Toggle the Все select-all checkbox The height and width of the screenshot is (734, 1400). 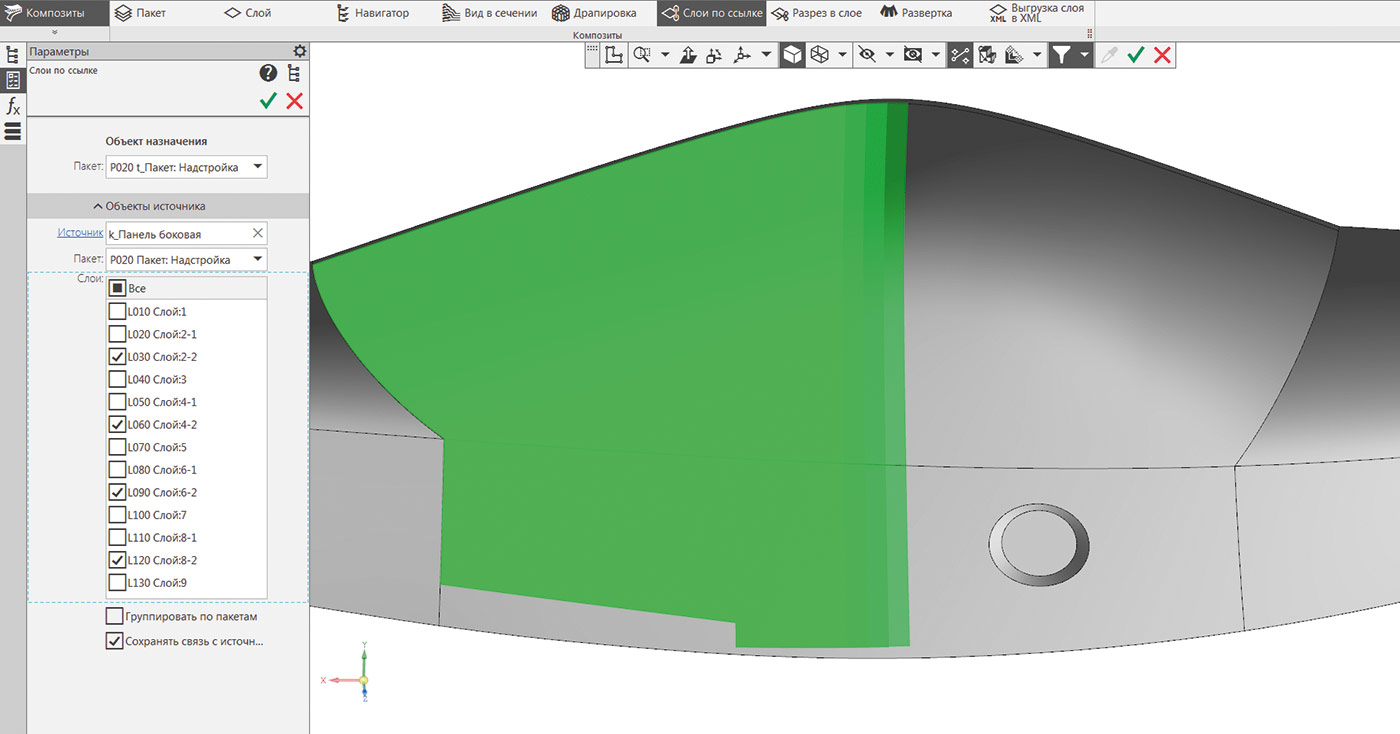117,289
